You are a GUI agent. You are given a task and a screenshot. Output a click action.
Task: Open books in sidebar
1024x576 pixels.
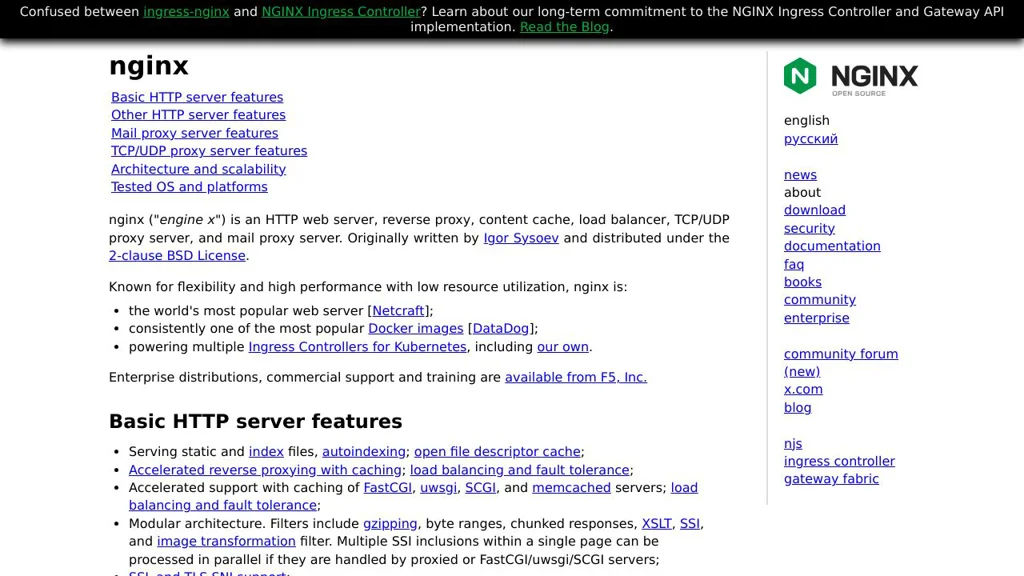[803, 281]
